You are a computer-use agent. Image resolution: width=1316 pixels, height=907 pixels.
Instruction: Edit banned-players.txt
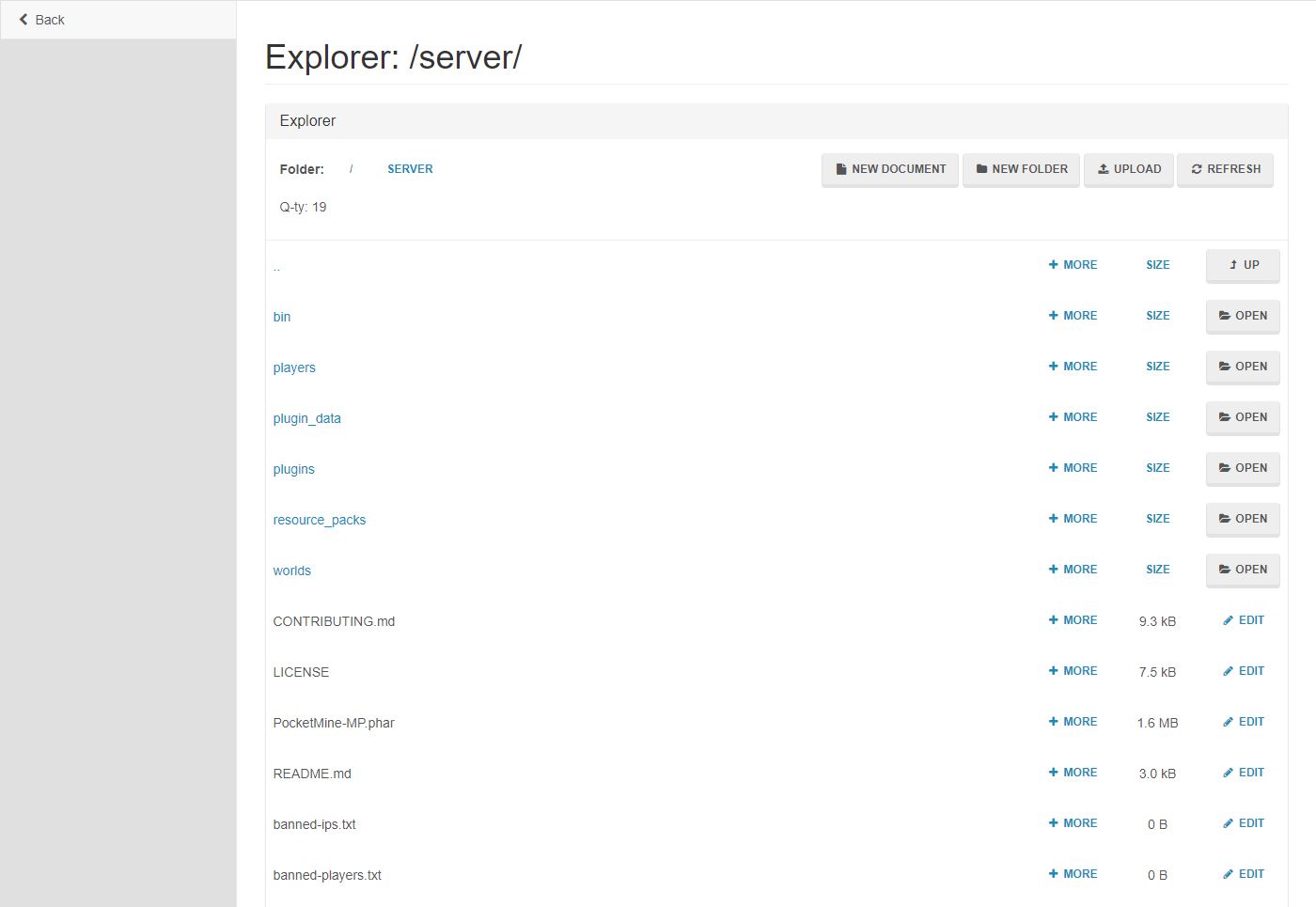click(x=1243, y=873)
